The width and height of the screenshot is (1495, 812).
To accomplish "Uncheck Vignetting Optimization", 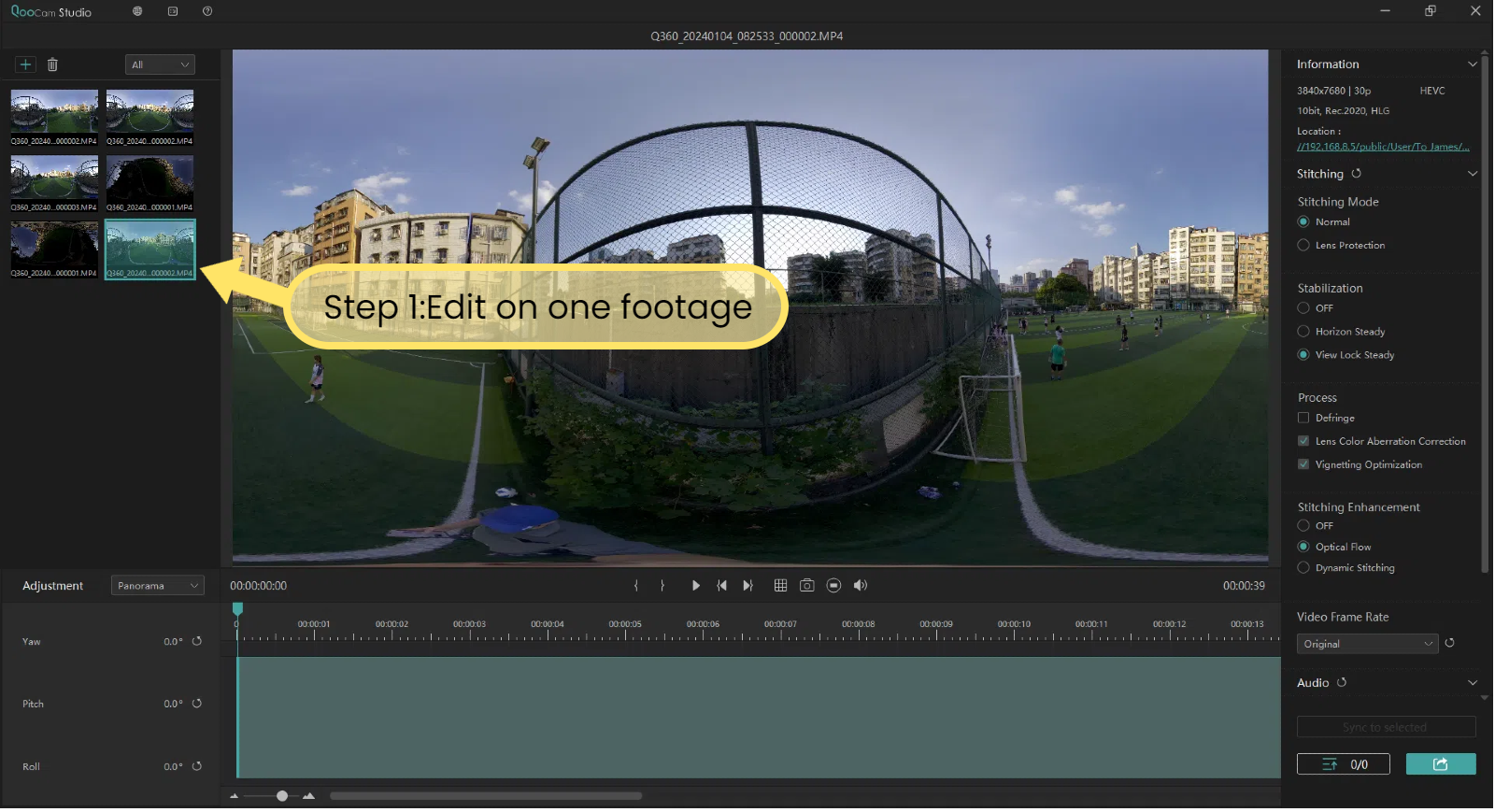I will point(1303,464).
